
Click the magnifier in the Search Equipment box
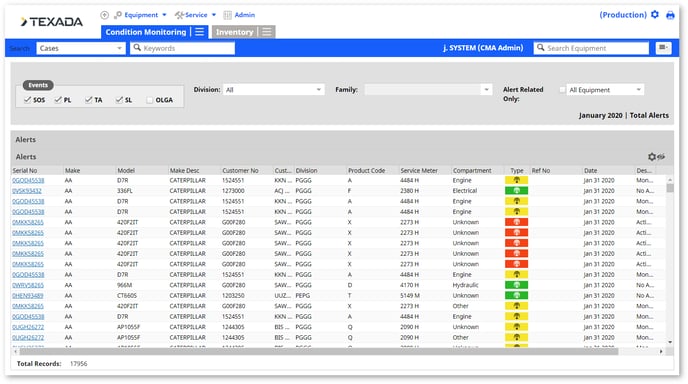(x=541, y=47)
